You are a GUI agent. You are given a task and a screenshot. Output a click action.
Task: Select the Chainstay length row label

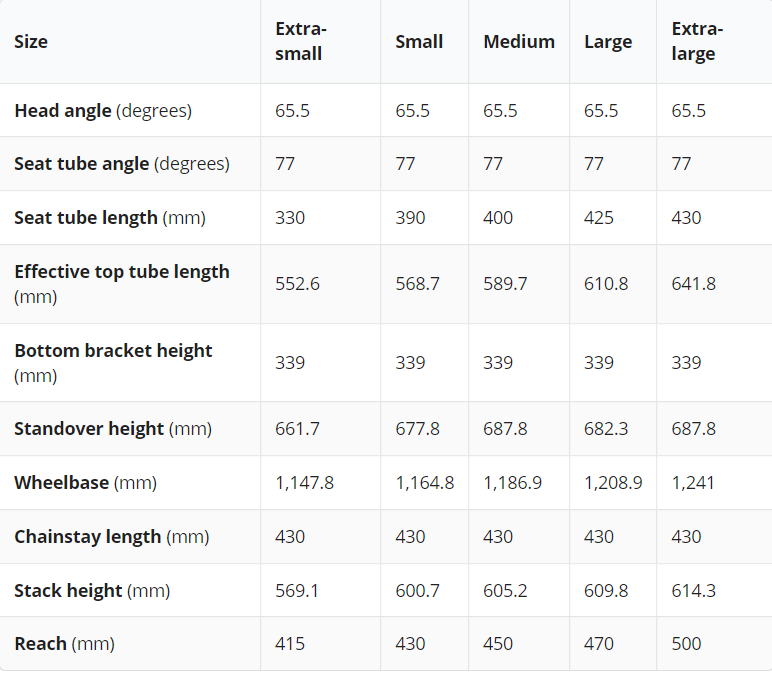[112, 537]
